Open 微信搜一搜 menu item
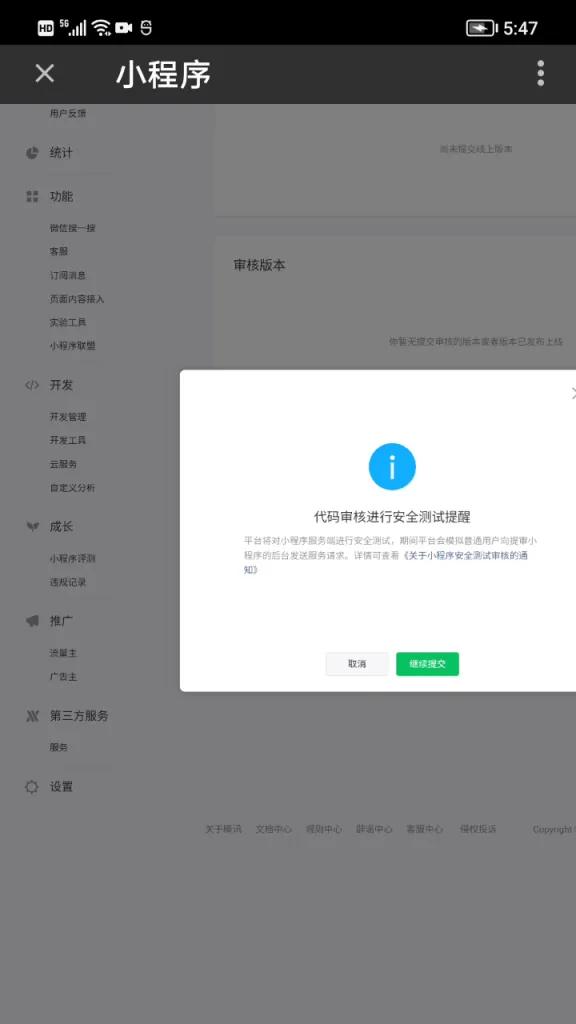Screen dimensions: 576x1024 (72, 228)
